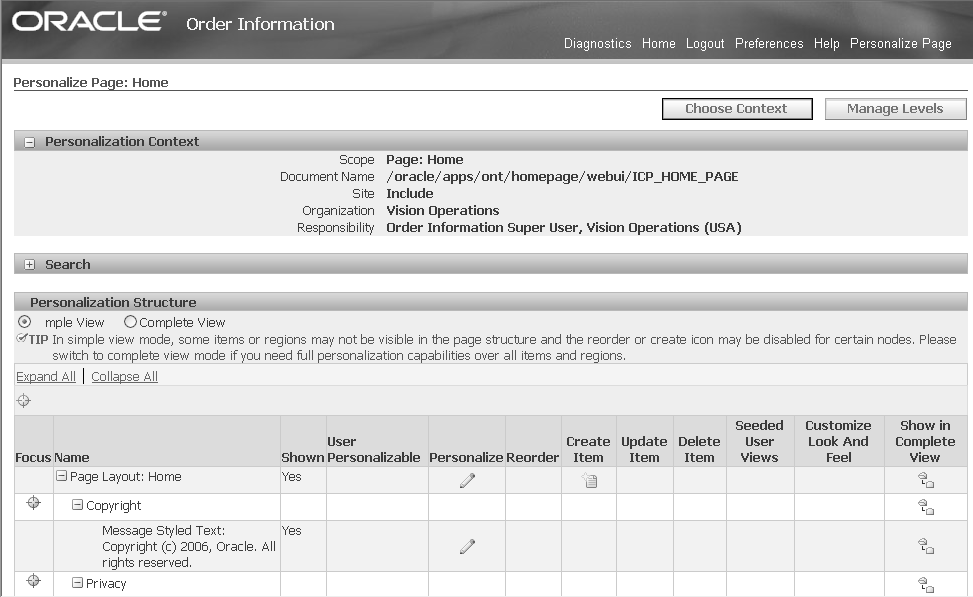Screen dimensions: 973x597
Task: Click the Scope value Page: Home
Action: (424, 159)
